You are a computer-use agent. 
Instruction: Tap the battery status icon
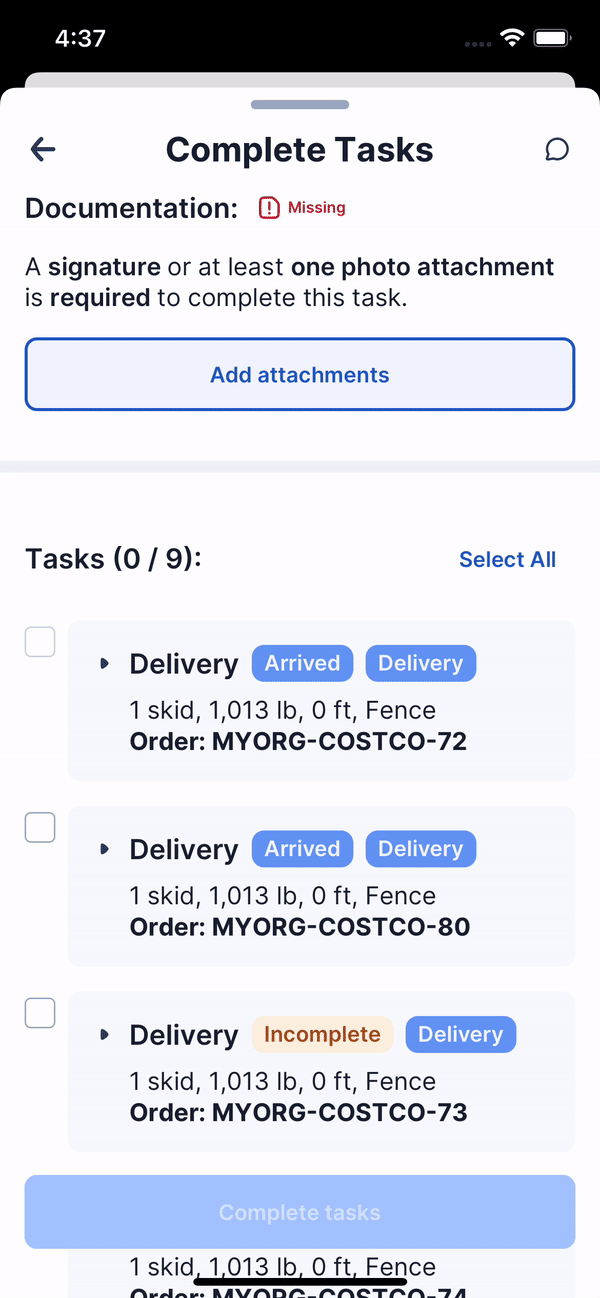pos(552,38)
